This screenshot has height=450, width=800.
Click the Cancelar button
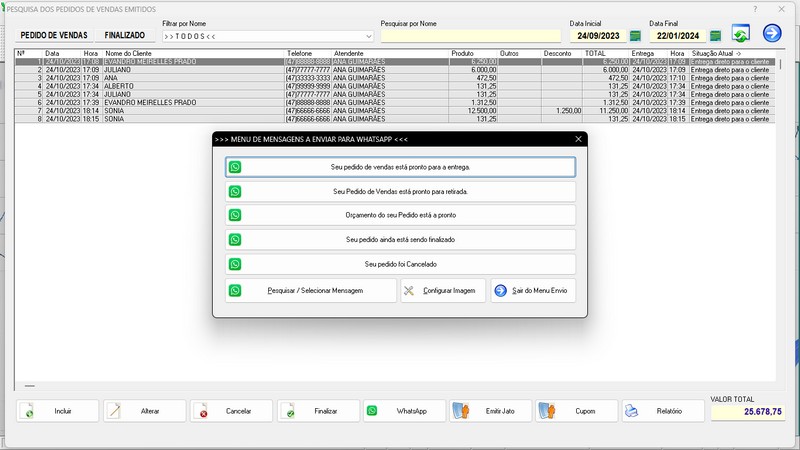point(231,411)
